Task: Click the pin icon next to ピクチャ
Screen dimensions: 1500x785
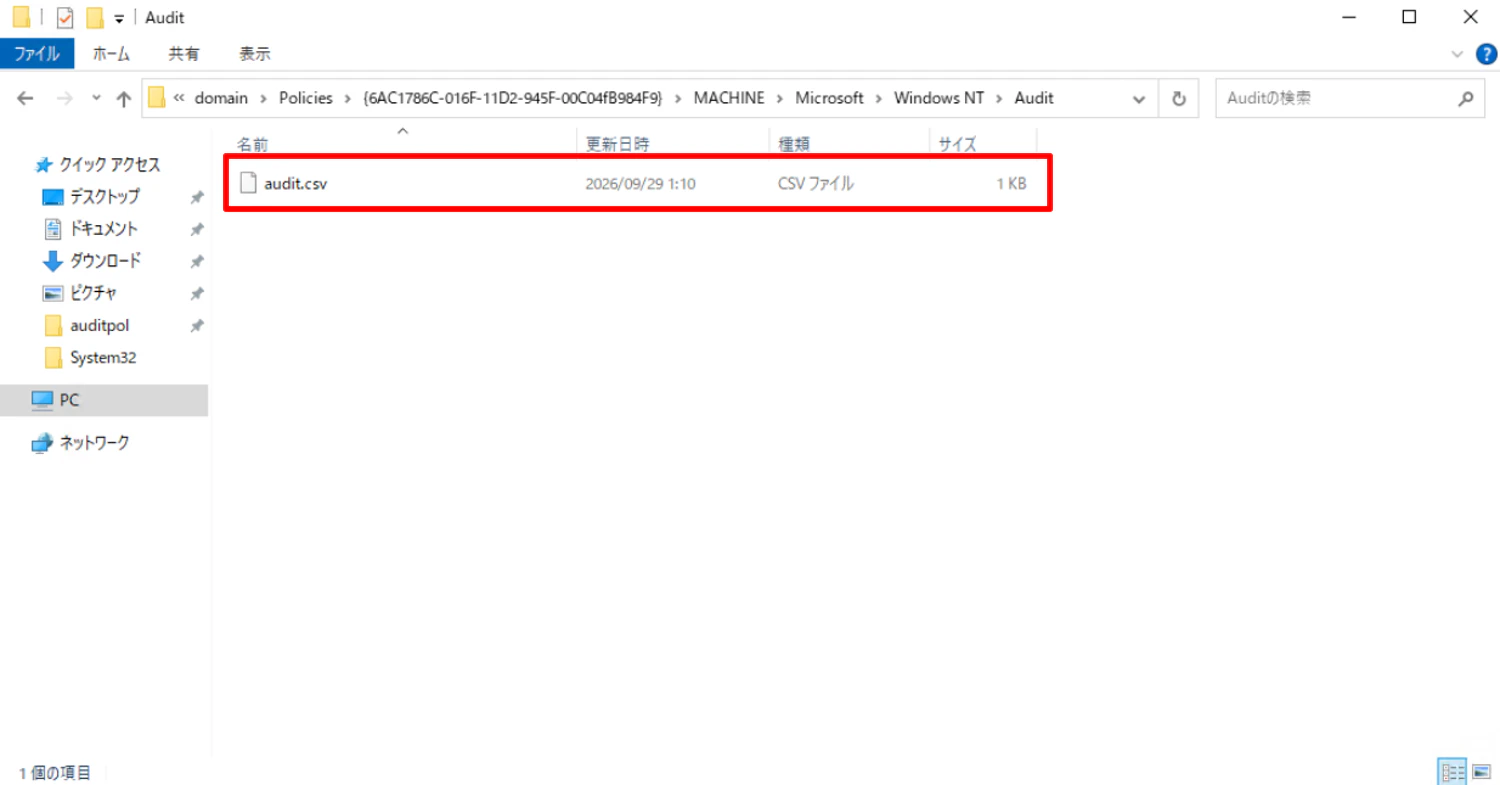Action: tap(197, 293)
